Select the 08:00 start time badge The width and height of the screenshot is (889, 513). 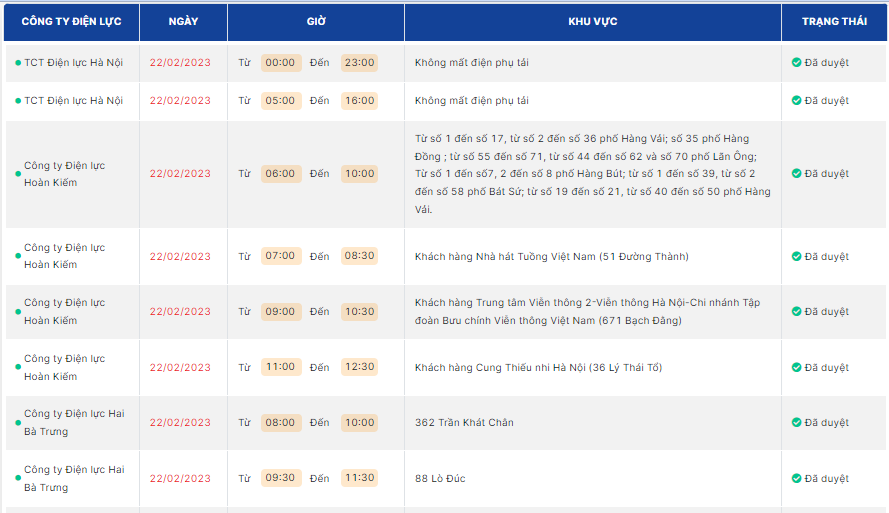pos(281,422)
